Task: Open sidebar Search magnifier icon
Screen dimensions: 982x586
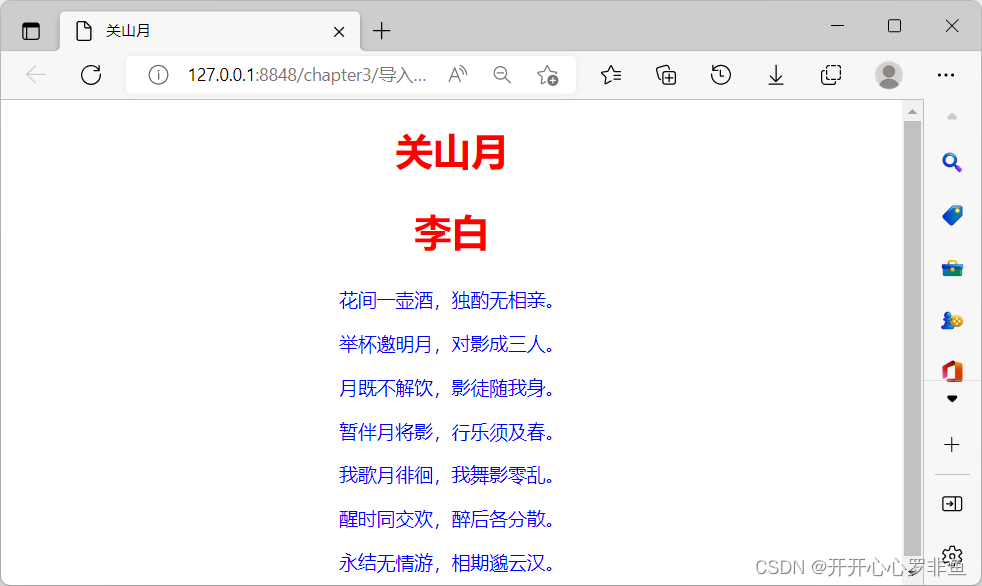Action: tap(952, 163)
